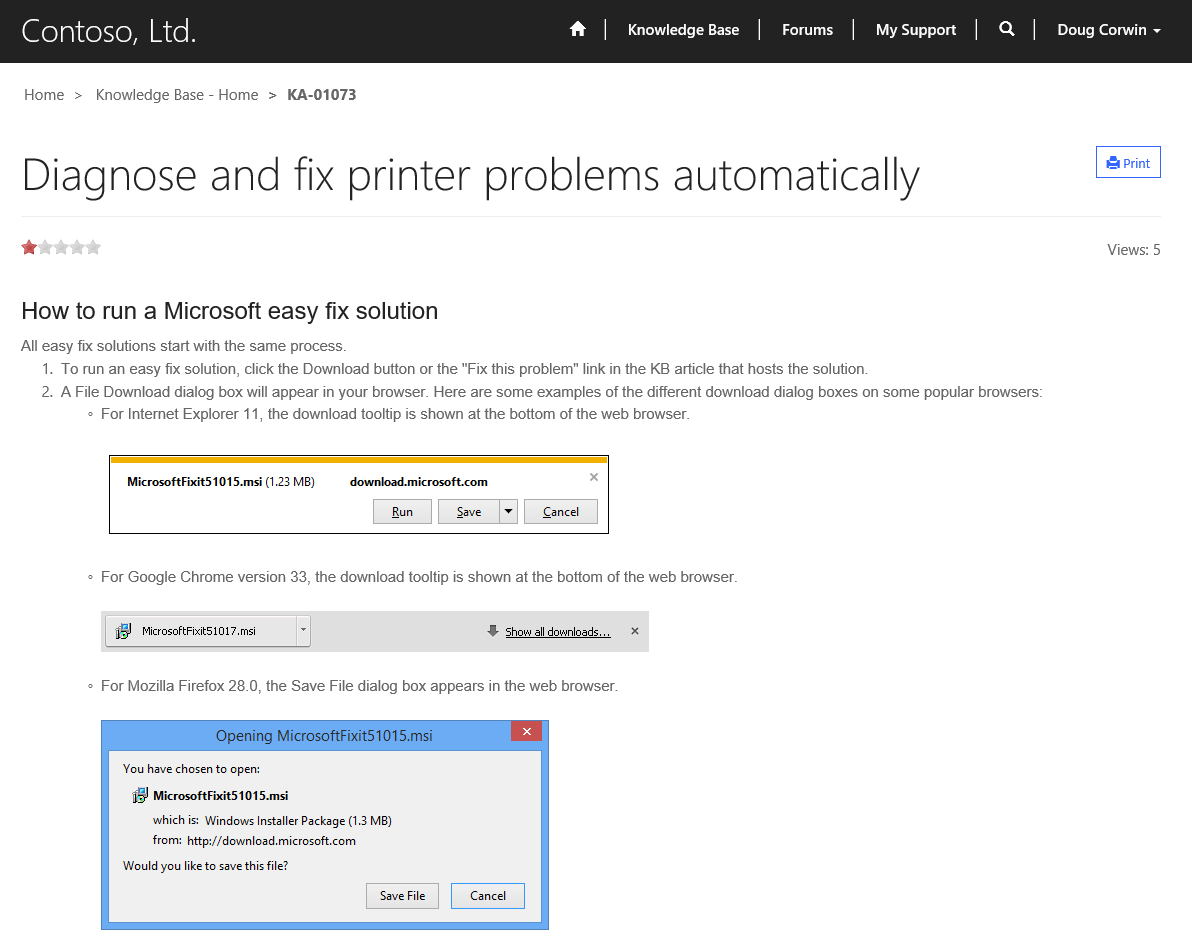Click the printer icon inside Print button
This screenshot has height=949, width=1192.
[x=1113, y=163]
